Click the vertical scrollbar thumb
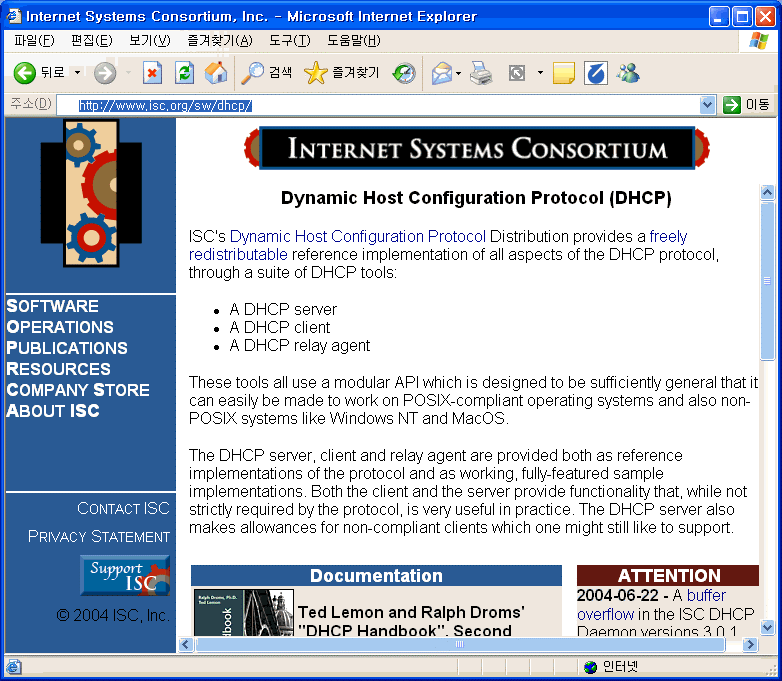 point(767,280)
